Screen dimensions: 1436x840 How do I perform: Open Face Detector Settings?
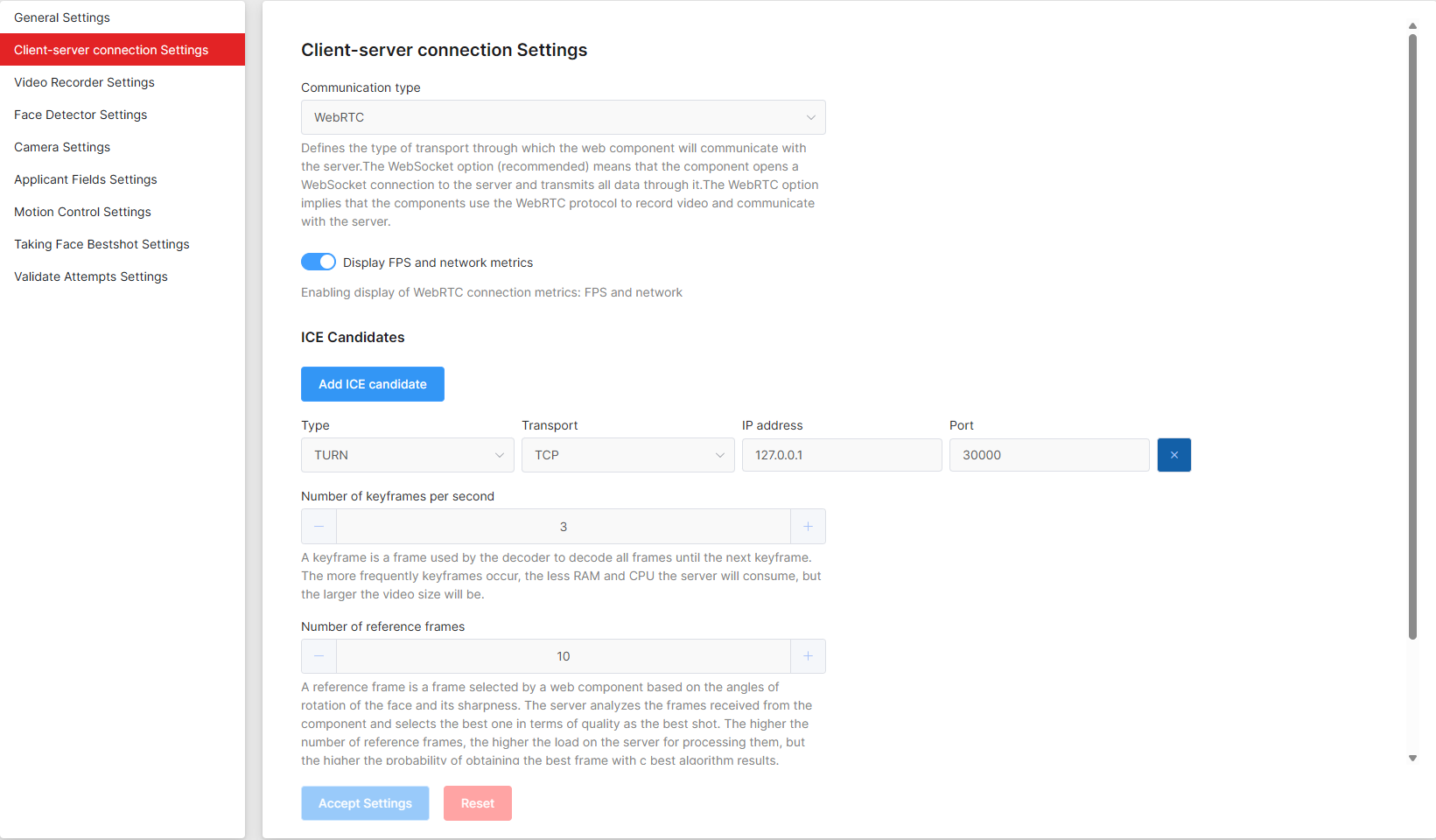[81, 115]
